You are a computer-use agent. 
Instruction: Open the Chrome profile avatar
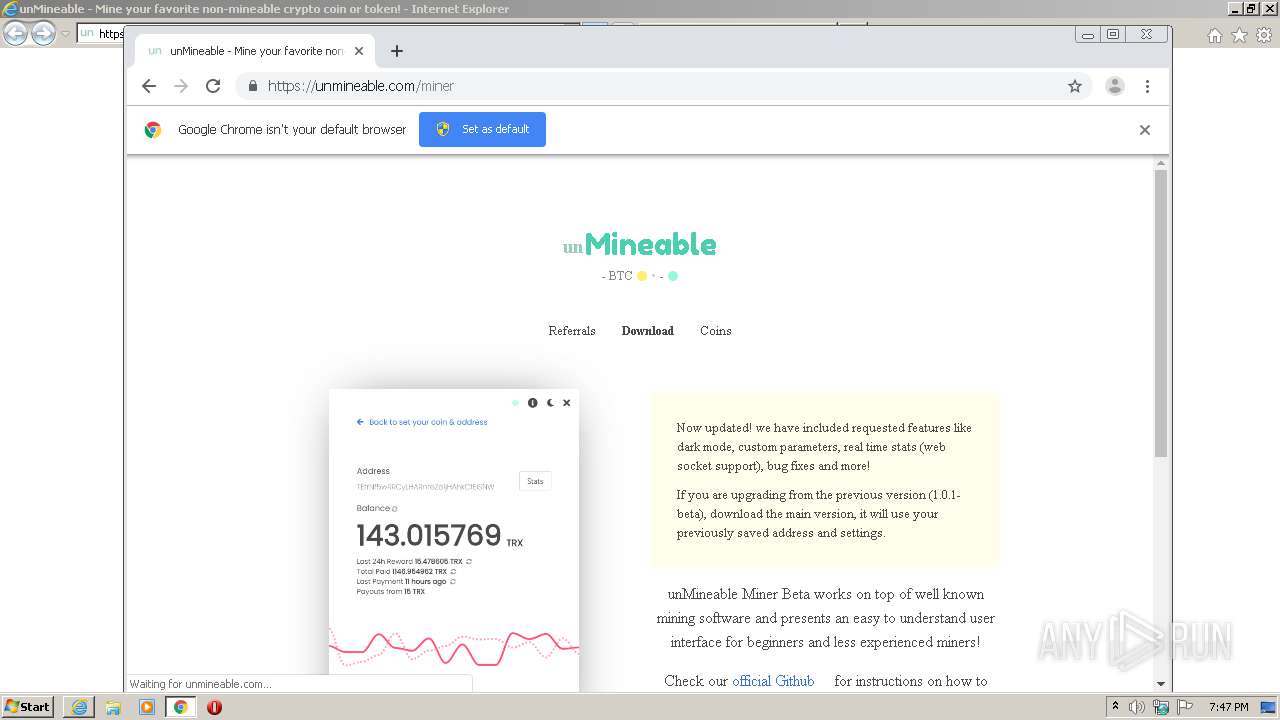[x=1115, y=86]
